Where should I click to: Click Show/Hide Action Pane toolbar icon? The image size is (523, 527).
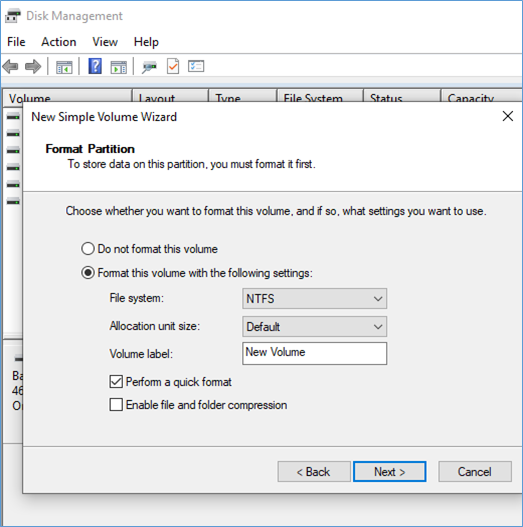pyautogui.click(x=119, y=67)
